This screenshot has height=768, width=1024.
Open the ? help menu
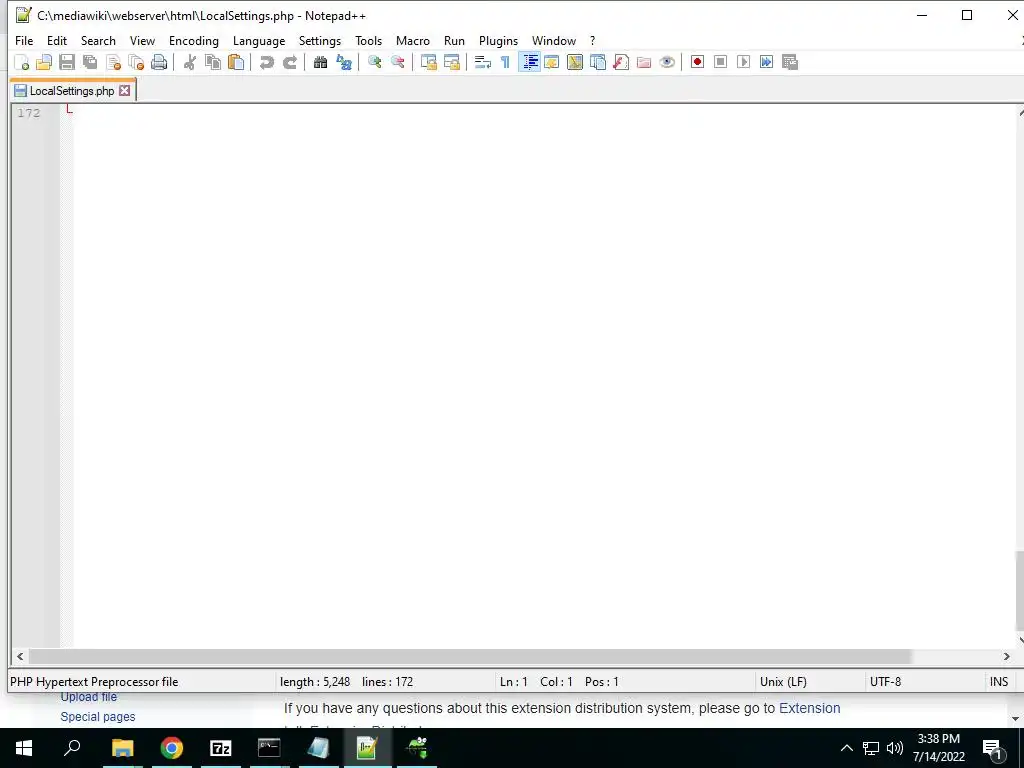coord(592,40)
